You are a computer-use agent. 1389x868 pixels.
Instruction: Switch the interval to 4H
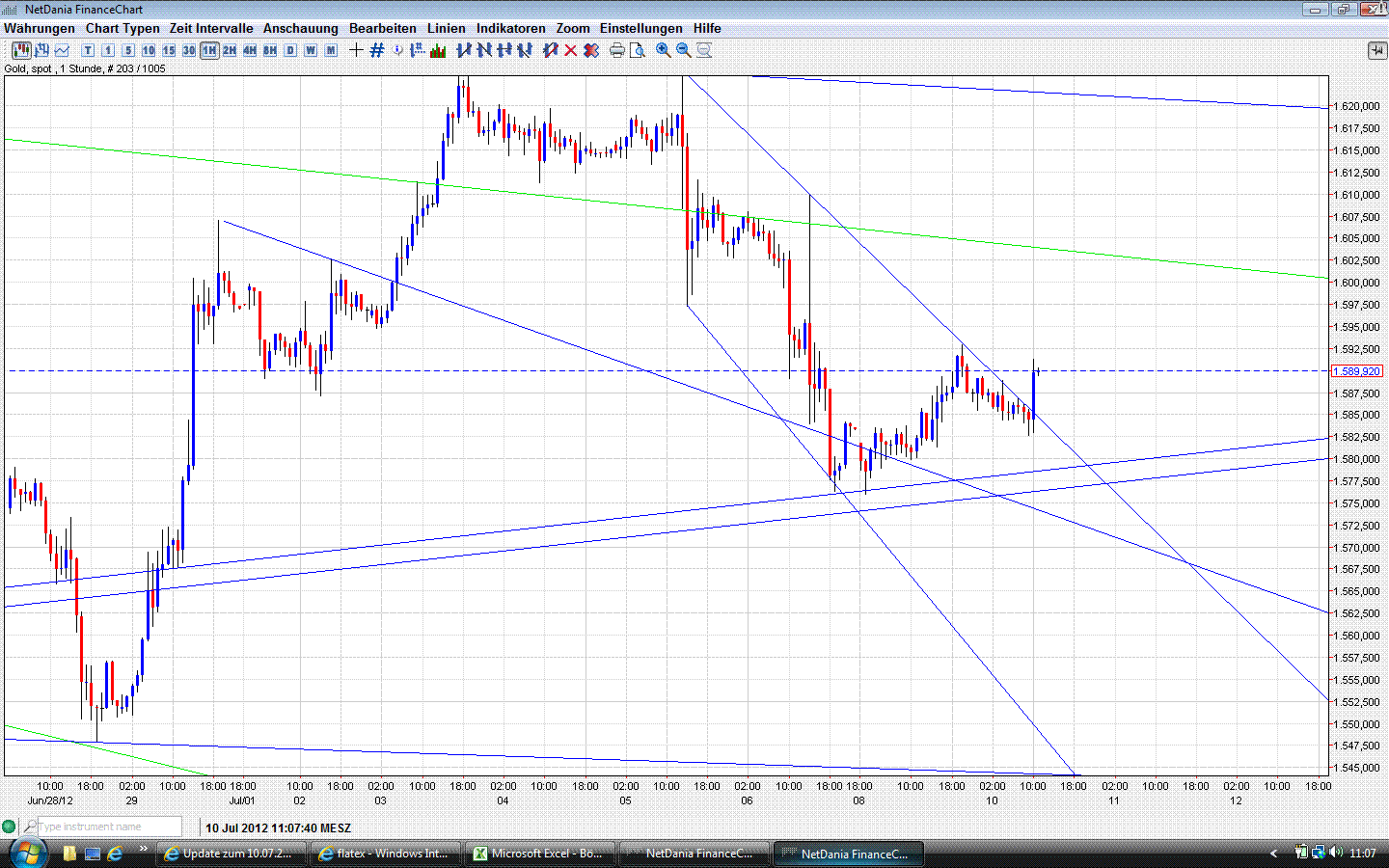(249, 50)
